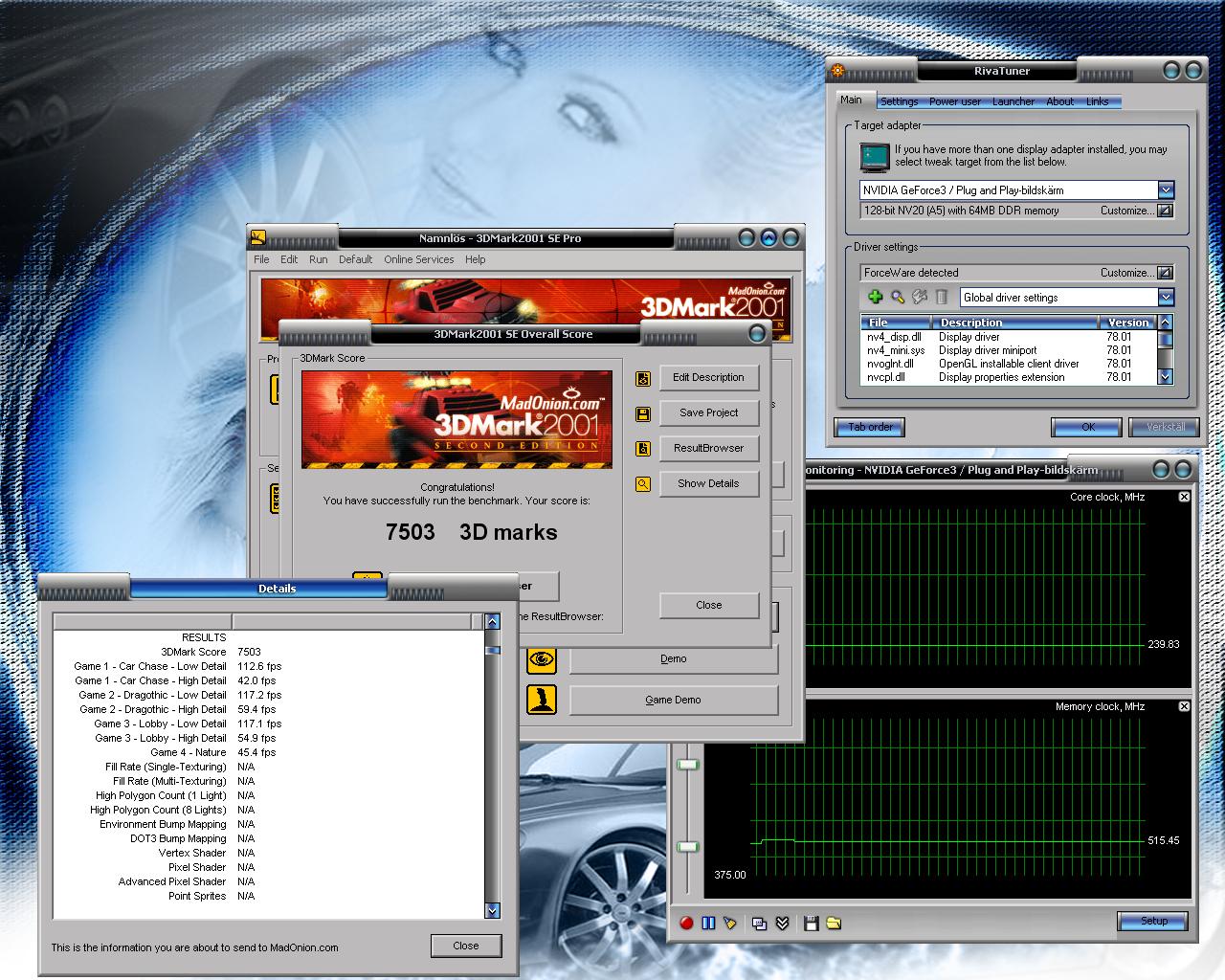Click the down arrow of Details scrollbar
Viewport: 1225px width, 980px height.
(492, 910)
